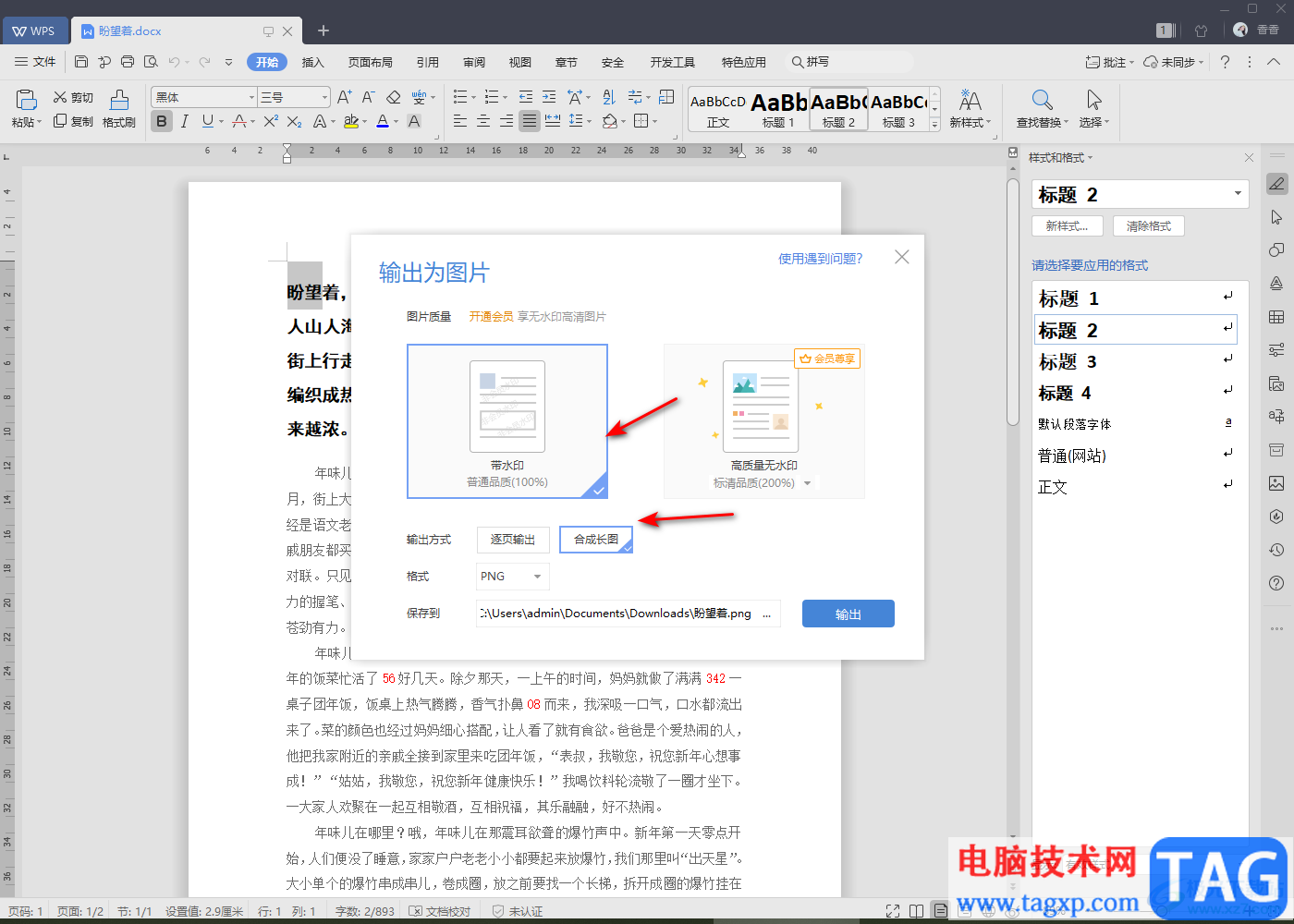Click the Format Painter (格式刷) icon
The height and width of the screenshot is (924, 1294).
[x=118, y=101]
